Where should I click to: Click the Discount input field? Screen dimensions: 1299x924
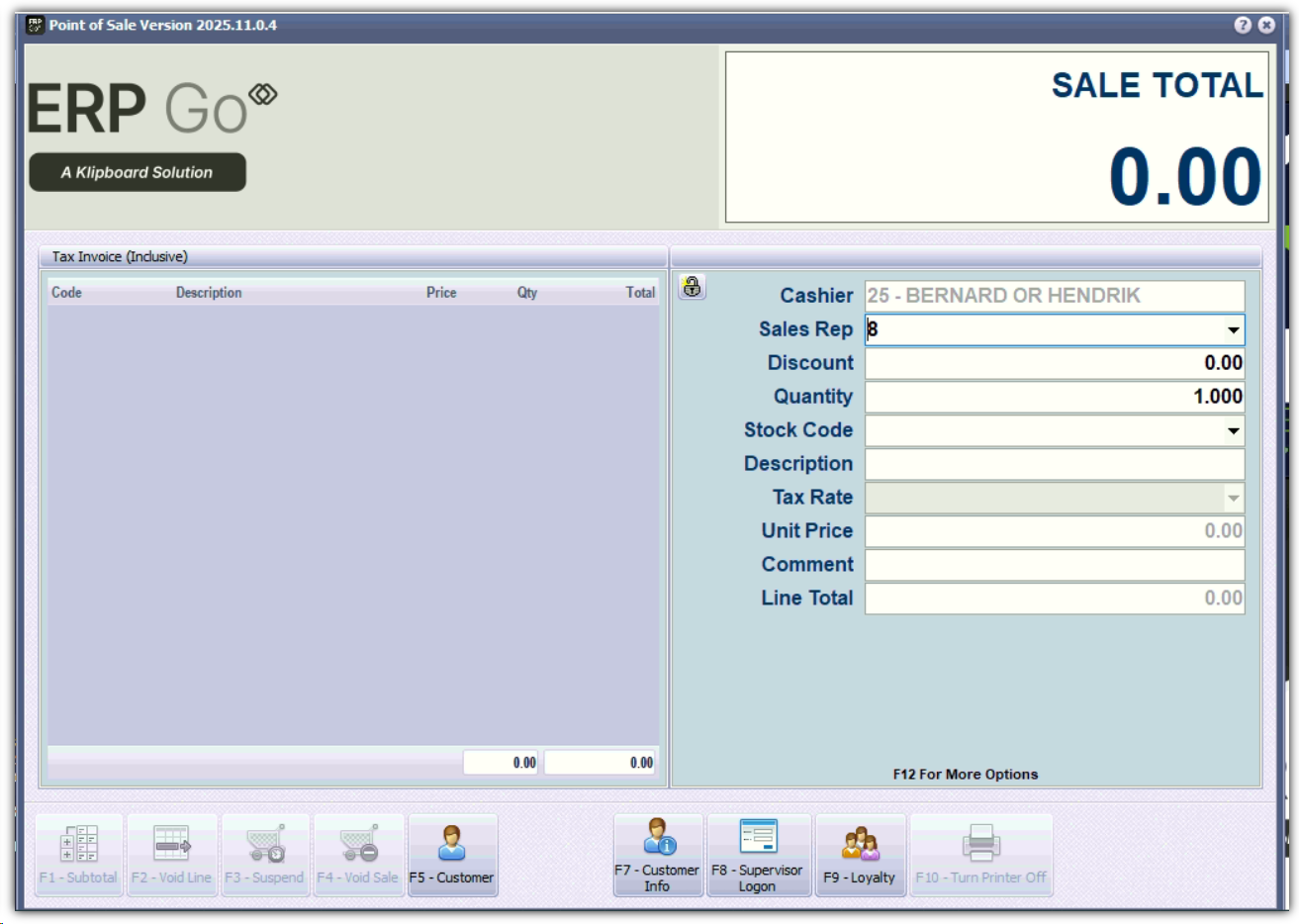pyautogui.click(x=1054, y=363)
